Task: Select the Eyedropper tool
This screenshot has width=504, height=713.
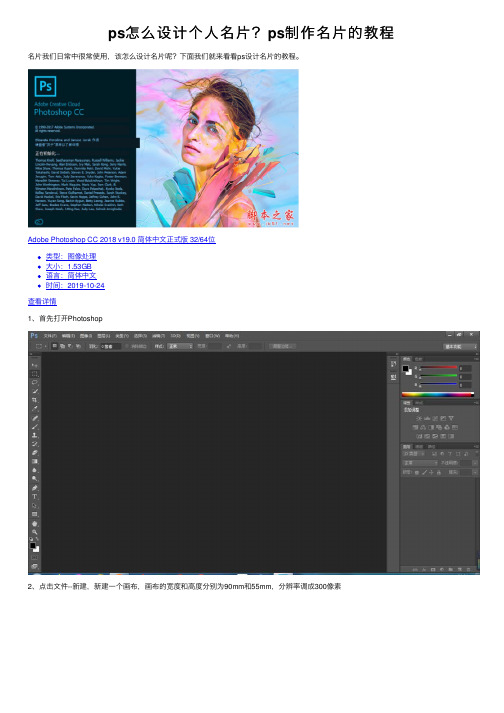Action: pos(35,409)
